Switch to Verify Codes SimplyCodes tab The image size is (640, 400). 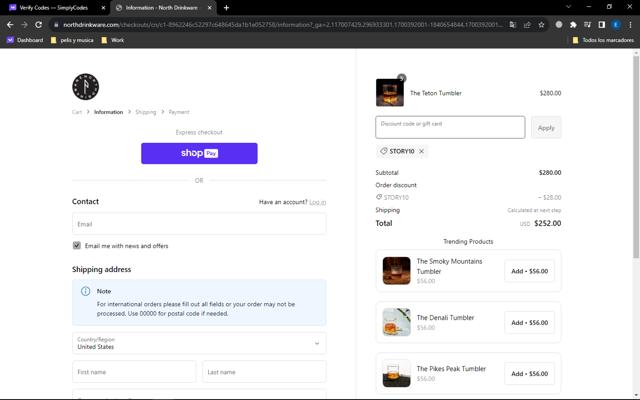coord(53,7)
